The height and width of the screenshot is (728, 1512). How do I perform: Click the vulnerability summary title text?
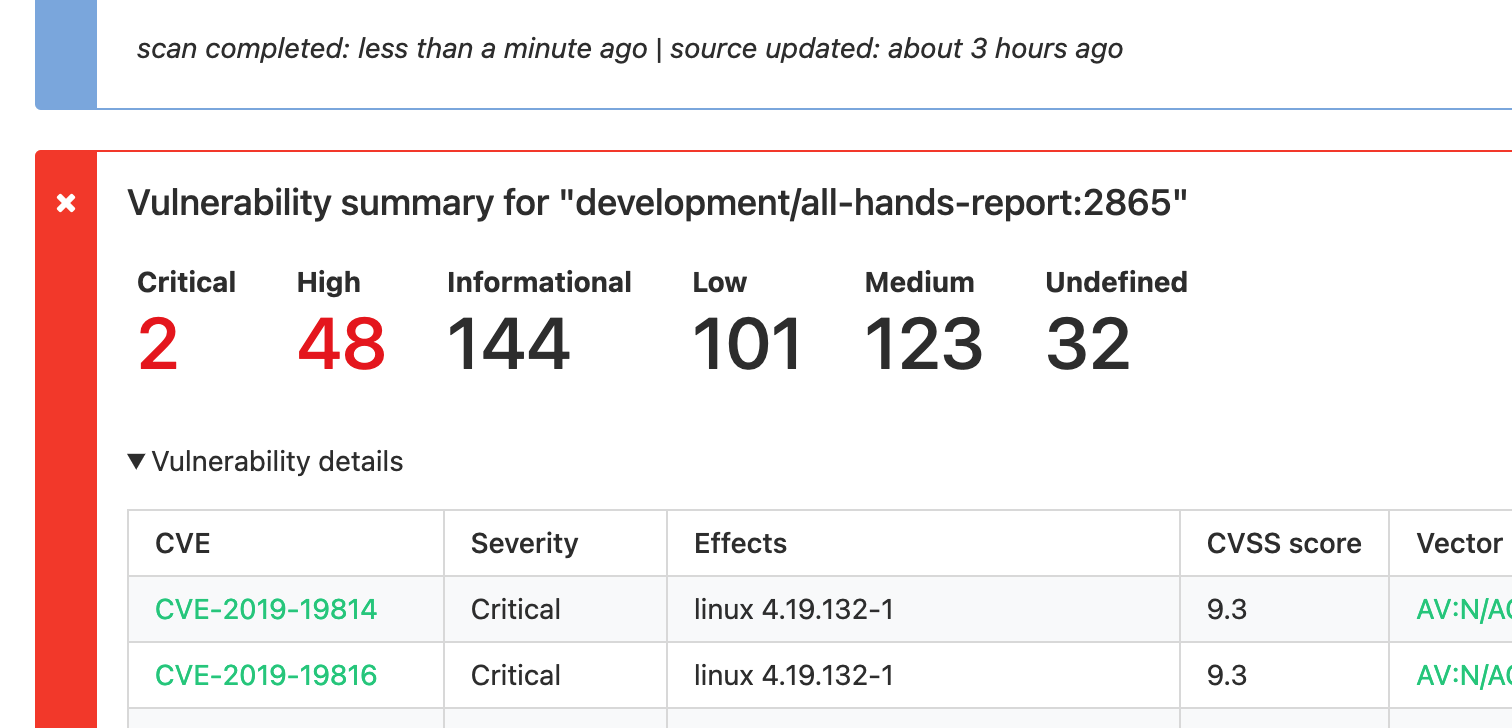click(x=657, y=203)
